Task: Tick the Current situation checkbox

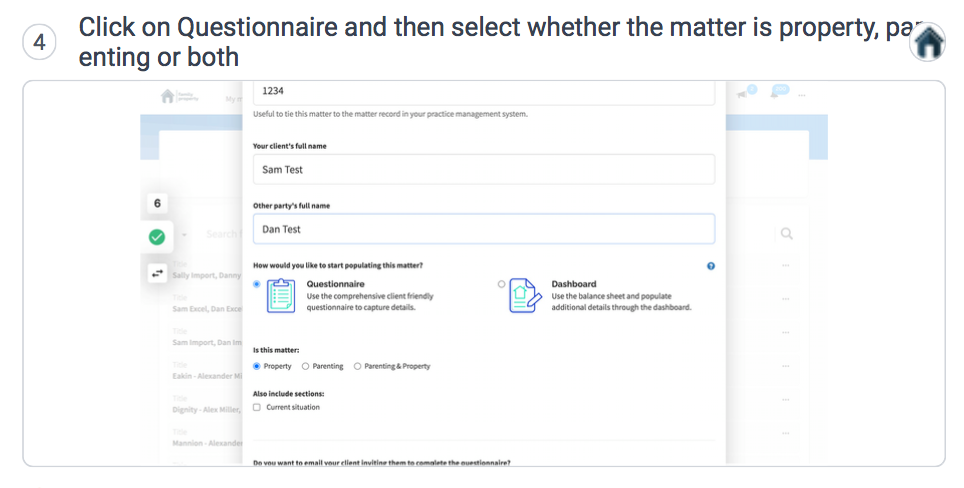Action: (257, 407)
